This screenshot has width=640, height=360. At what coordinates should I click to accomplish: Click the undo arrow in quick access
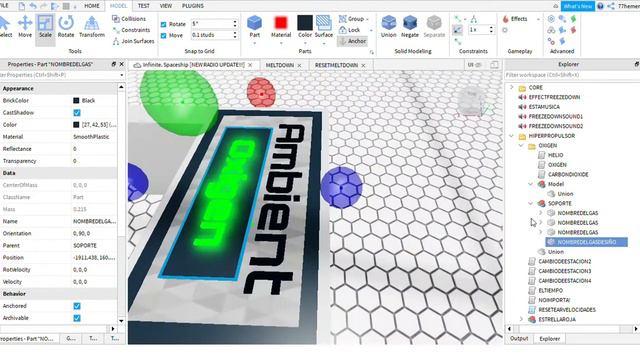33,6
